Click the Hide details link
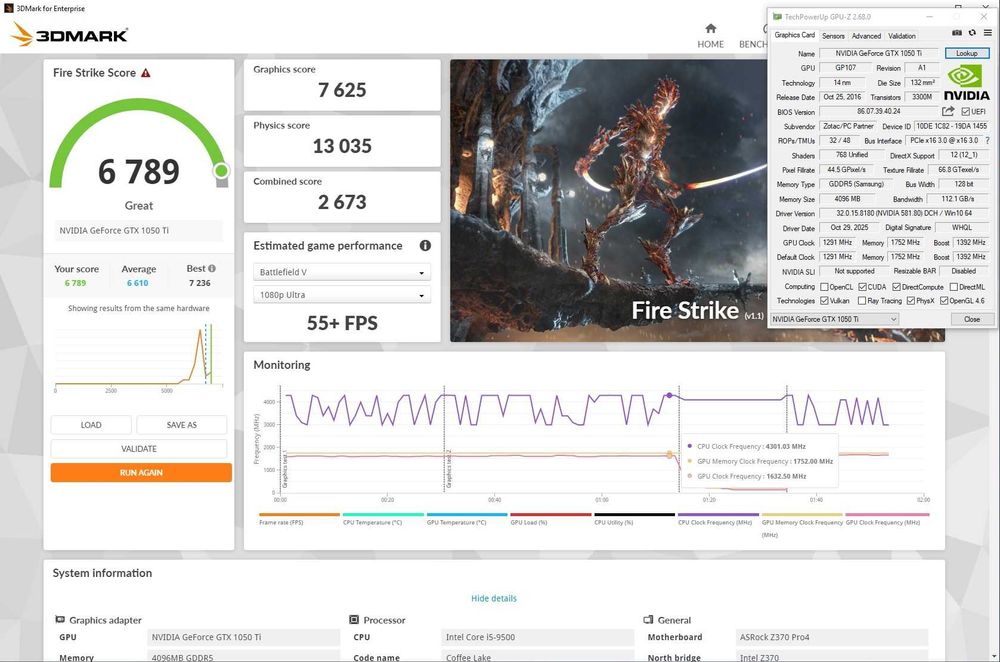 click(494, 598)
